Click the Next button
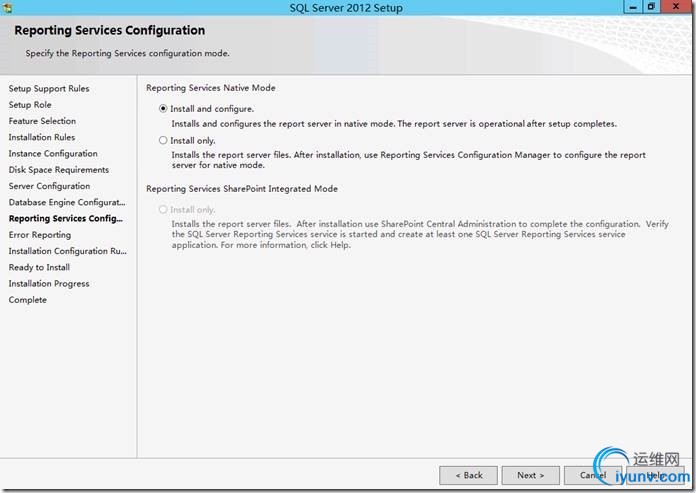Viewport: 696px width, 493px height. [530, 475]
